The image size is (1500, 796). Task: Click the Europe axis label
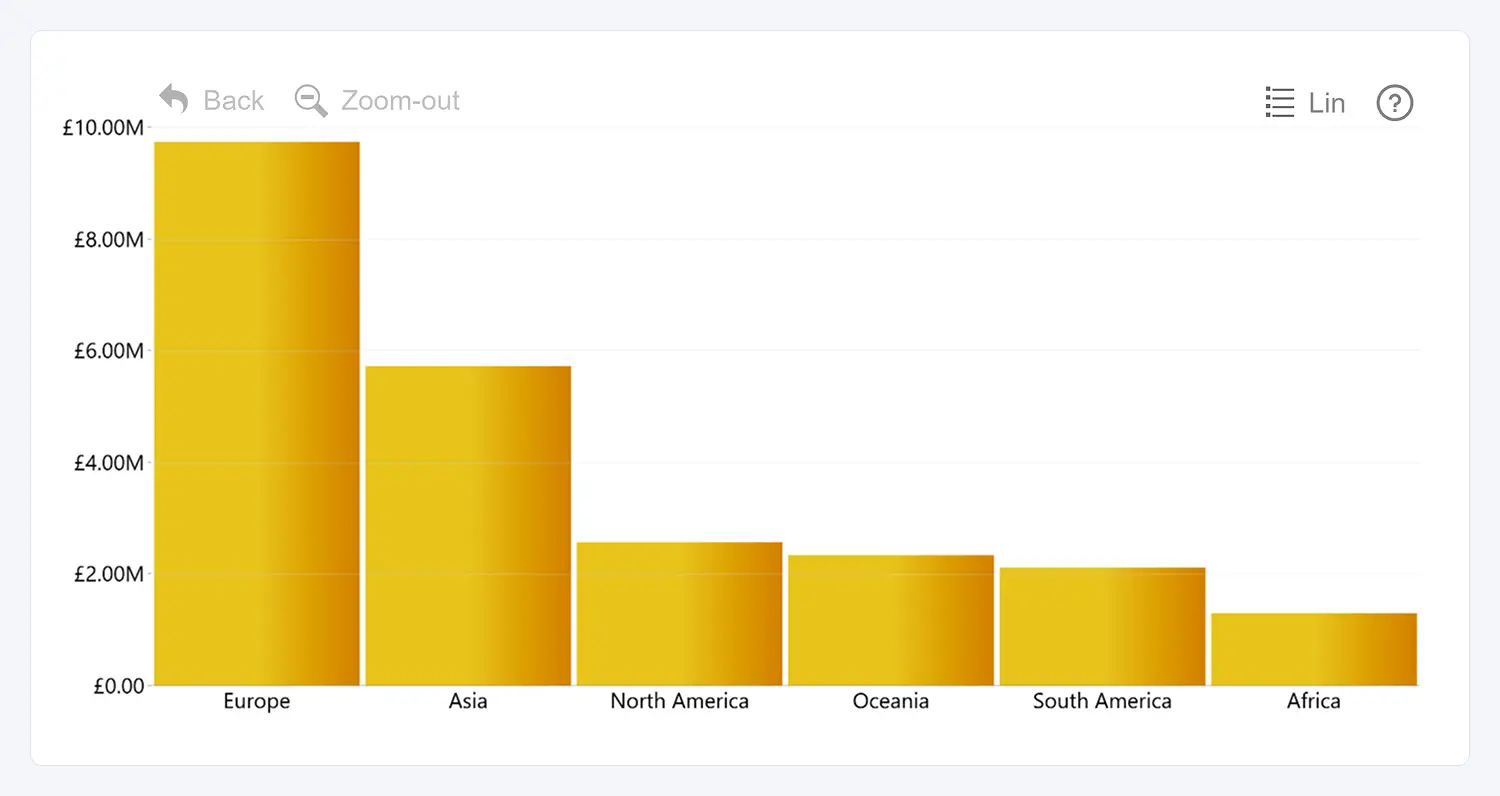pyautogui.click(x=257, y=701)
